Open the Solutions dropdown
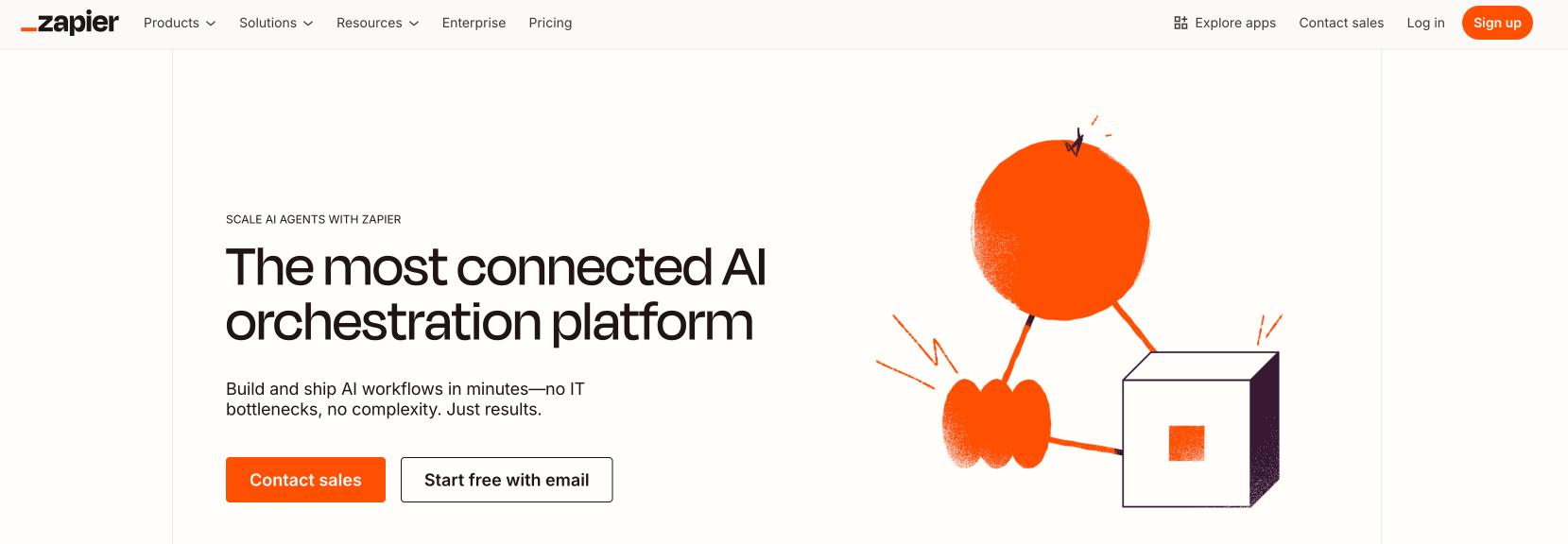 (x=275, y=23)
